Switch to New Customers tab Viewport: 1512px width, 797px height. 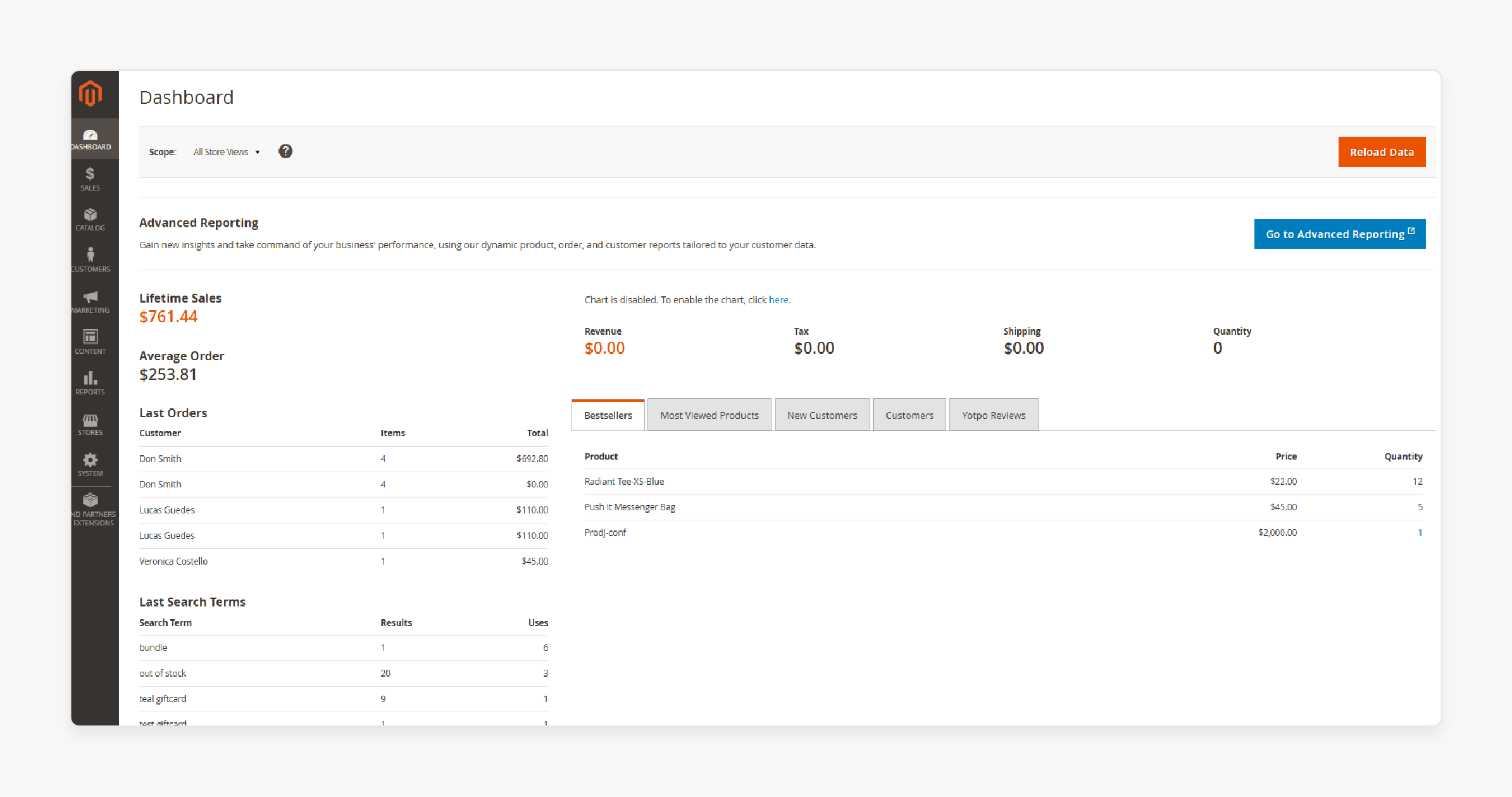tap(822, 415)
